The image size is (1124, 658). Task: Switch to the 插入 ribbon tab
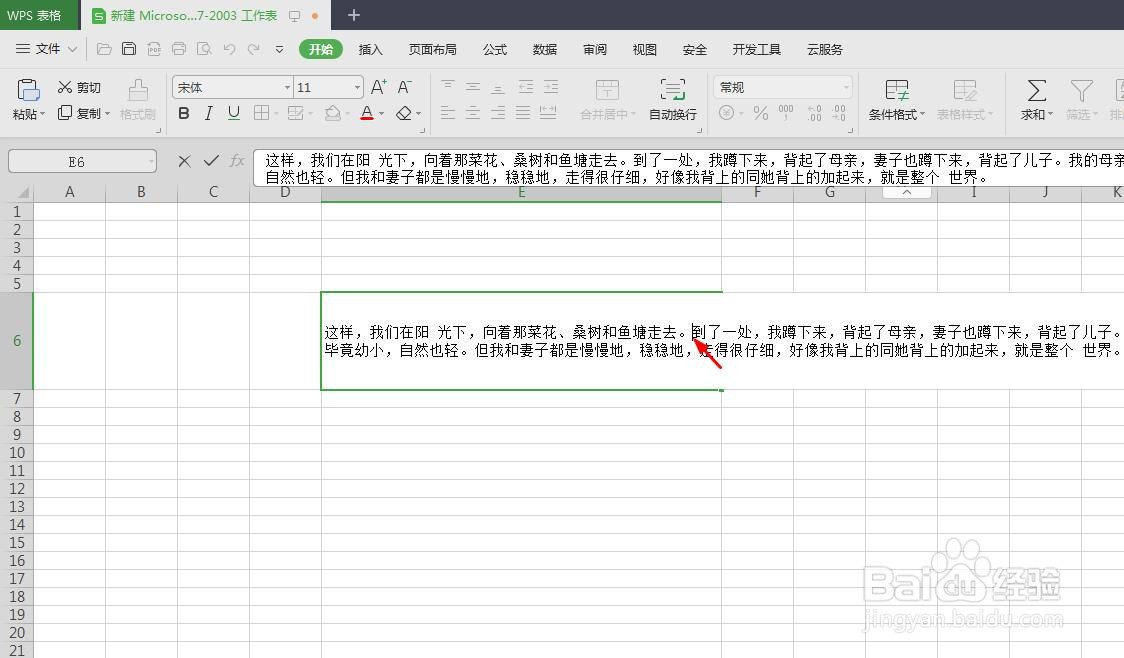click(x=370, y=48)
